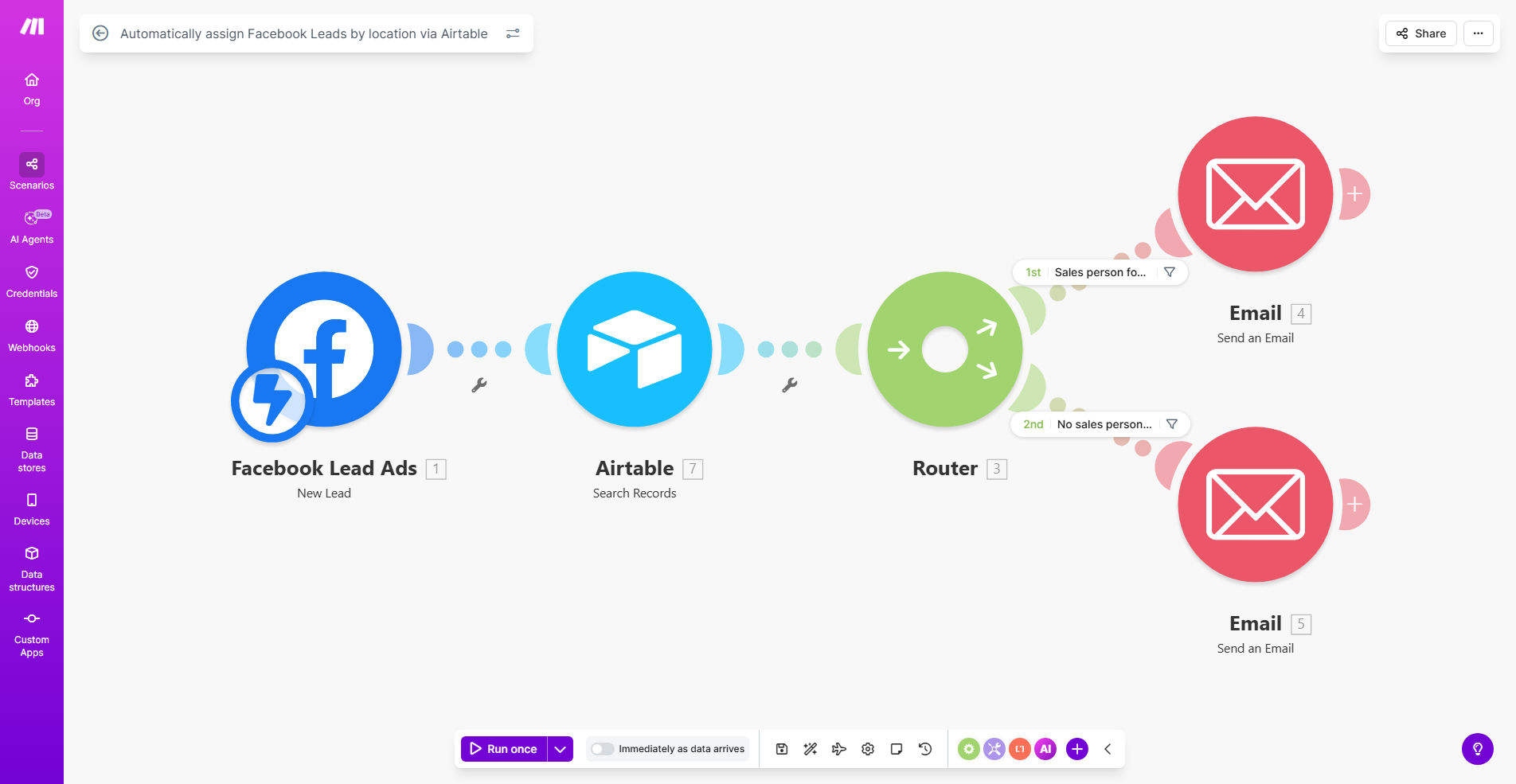The height and width of the screenshot is (784, 1516).
Task: Click filter funnel icon on 2nd route
Action: [1172, 424]
